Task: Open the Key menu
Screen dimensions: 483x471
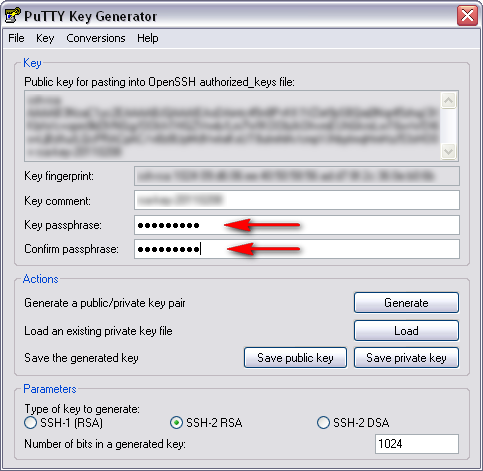Action: pos(45,38)
